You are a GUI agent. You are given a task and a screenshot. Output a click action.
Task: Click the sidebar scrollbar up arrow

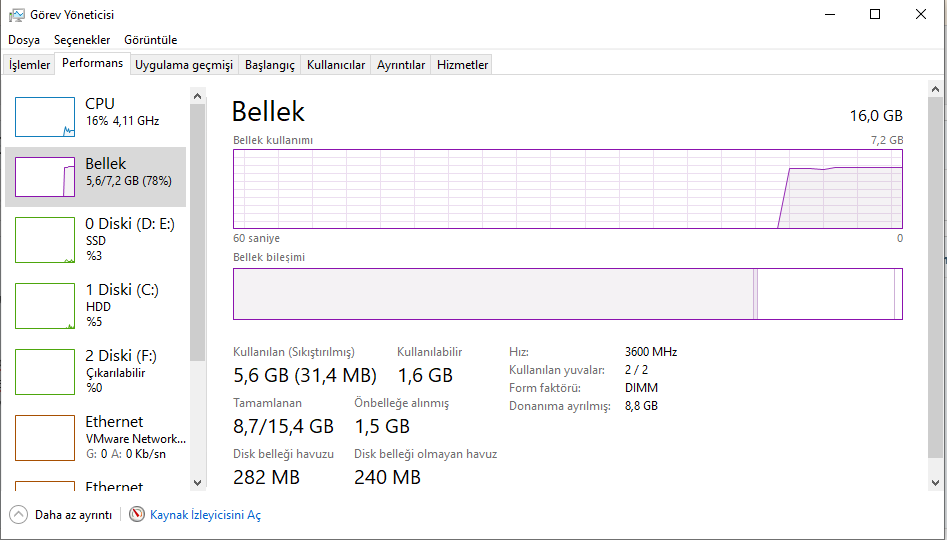[197, 94]
